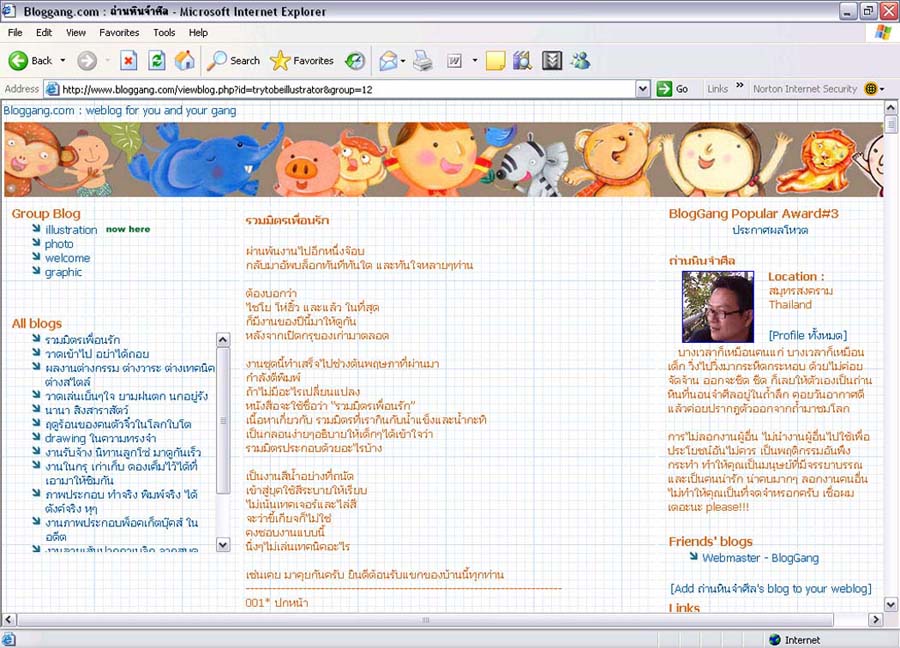Open the Norton Internet Security dropdown arrow

click(882, 89)
